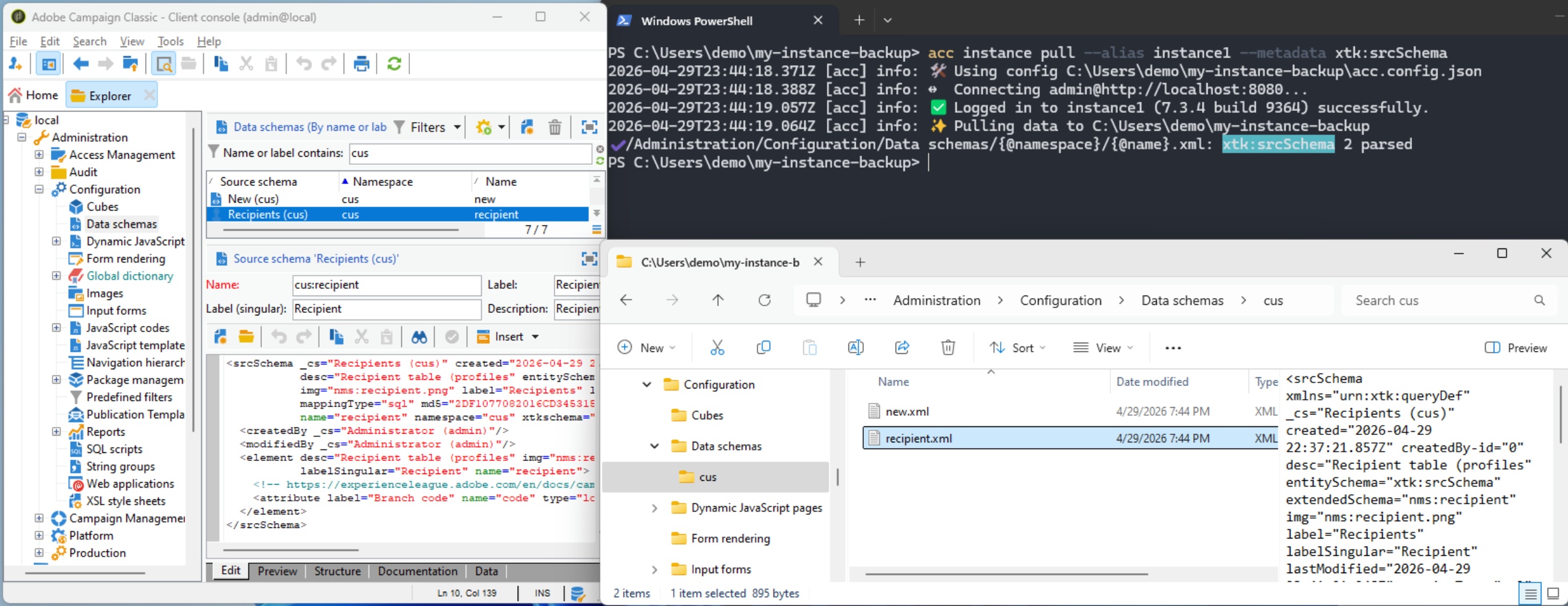Click the Rename icon in File Explorer toolbar
The height and width of the screenshot is (606, 1568).
click(856, 348)
